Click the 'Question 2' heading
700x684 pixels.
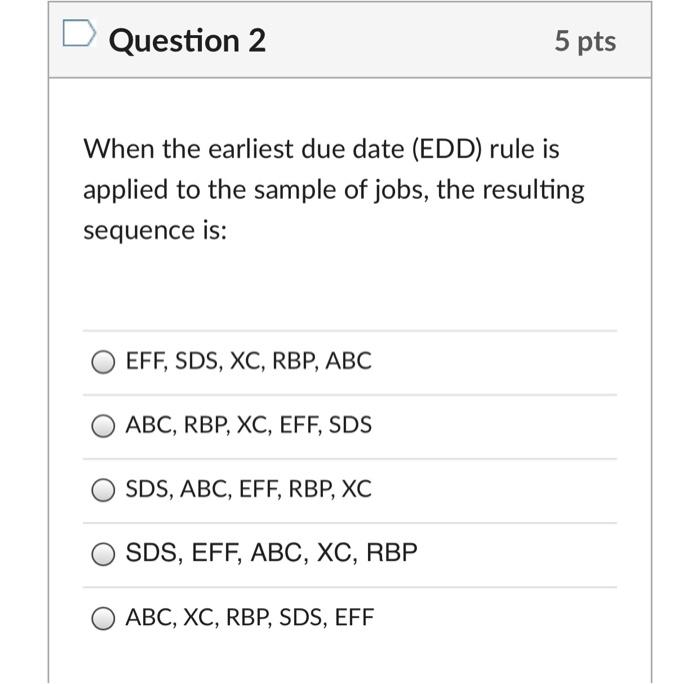coord(188,41)
